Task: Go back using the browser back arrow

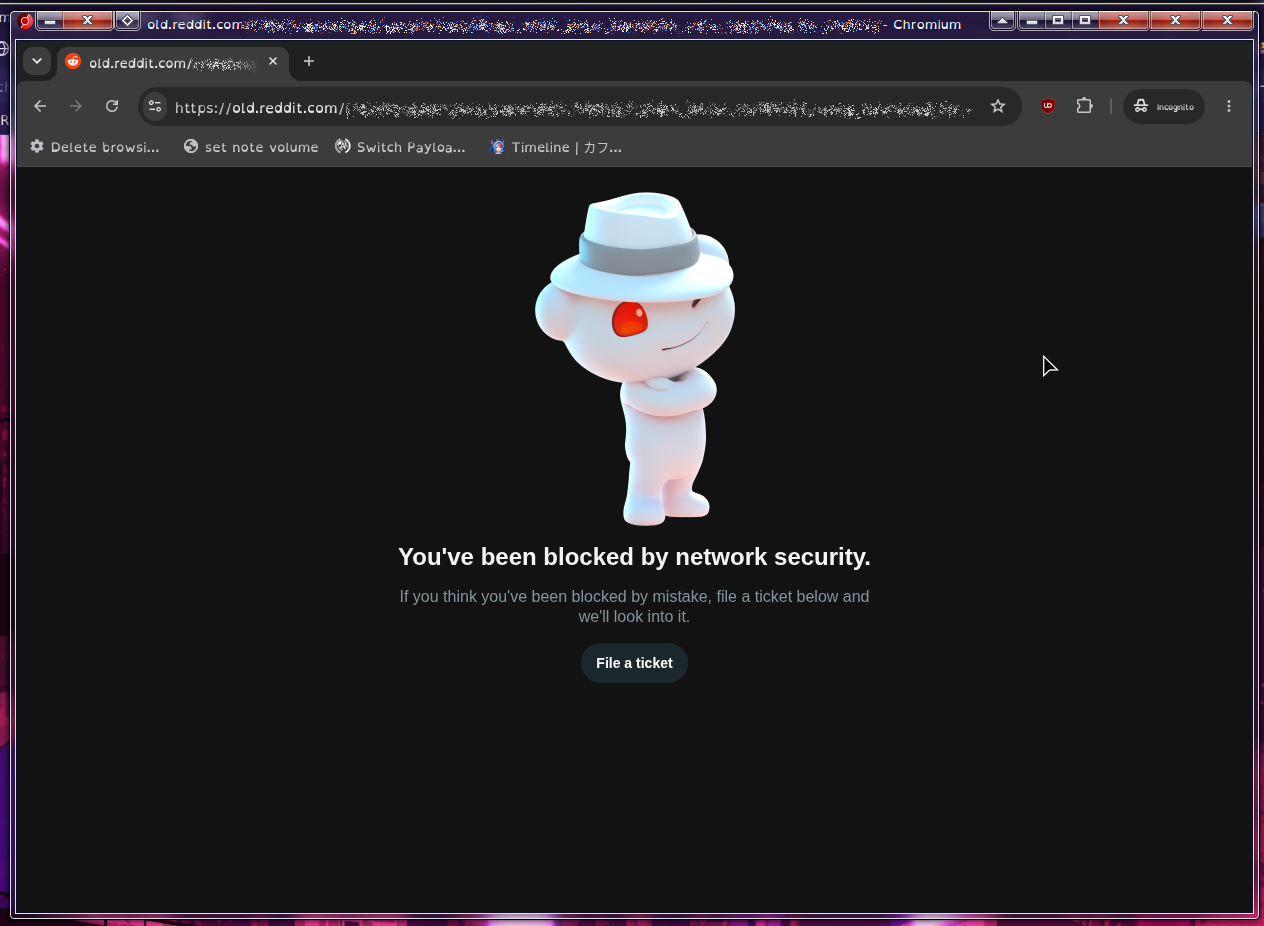Action: [x=40, y=106]
